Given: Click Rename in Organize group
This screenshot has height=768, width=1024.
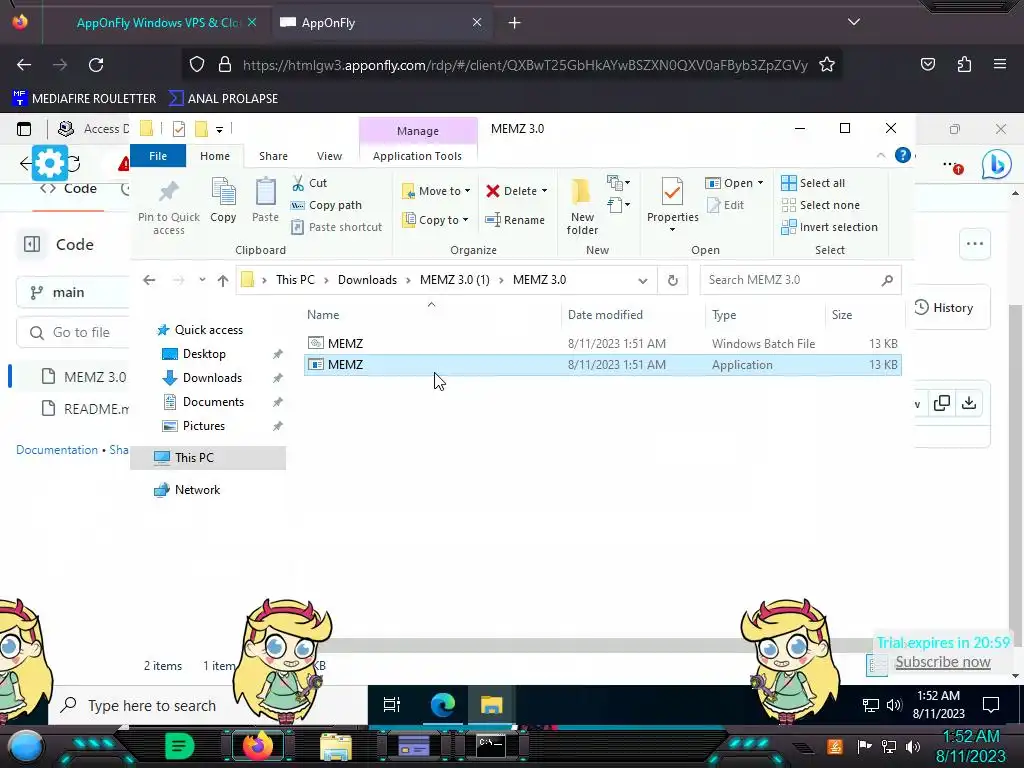Looking at the screenshot, I should (x=515, y=220).
